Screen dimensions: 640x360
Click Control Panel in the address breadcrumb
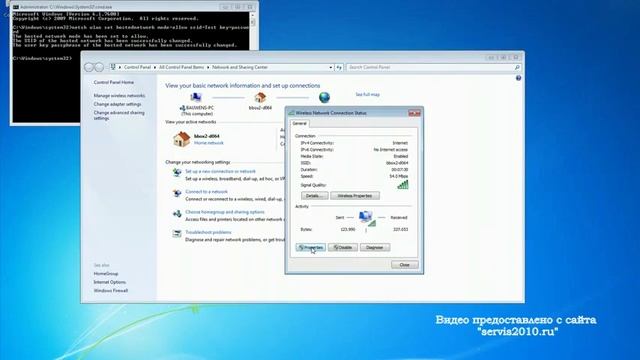[x=137, y=67]
